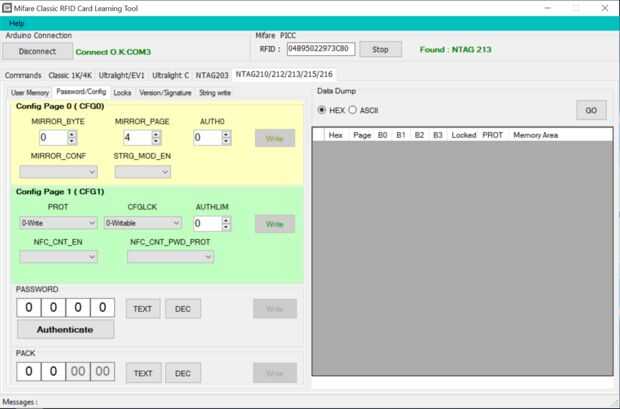Open the String write sub-tab
620x409 pixels.
coord(215,93)
